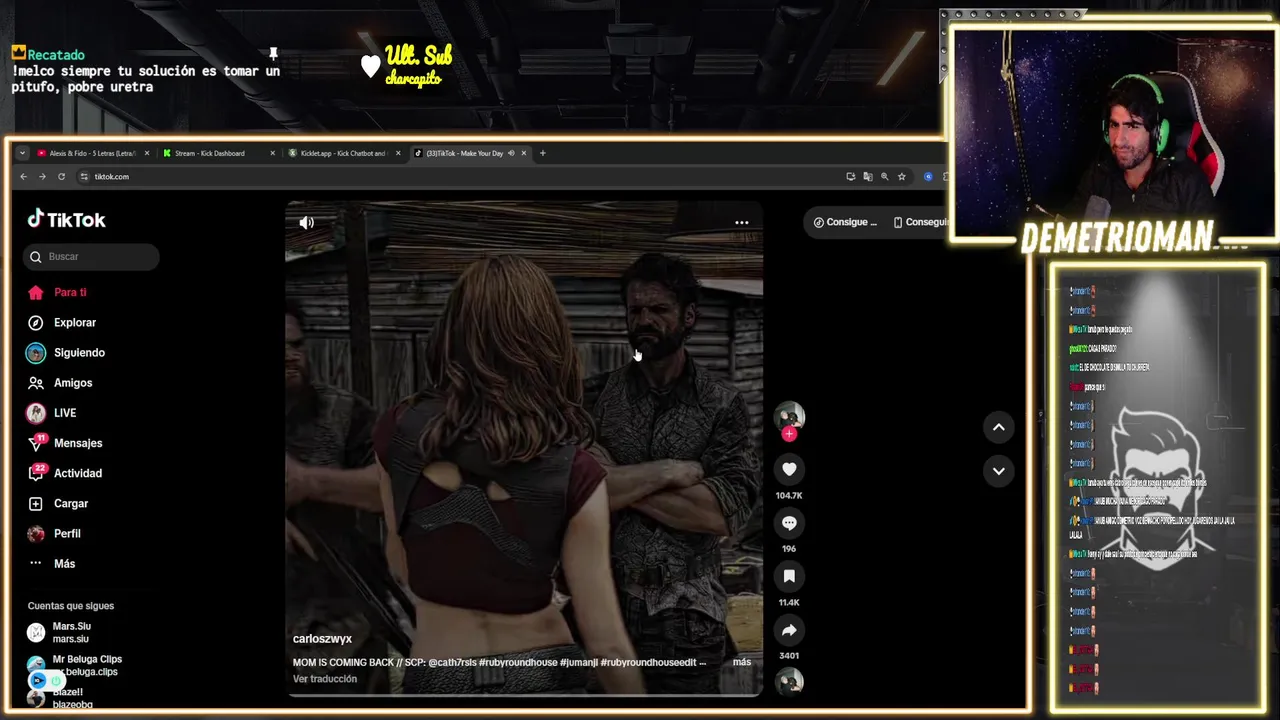Mute the TikTok video sound
The height and width of the screenshot is (720, 1280).
pyautogui.click(x=307, y=223)
